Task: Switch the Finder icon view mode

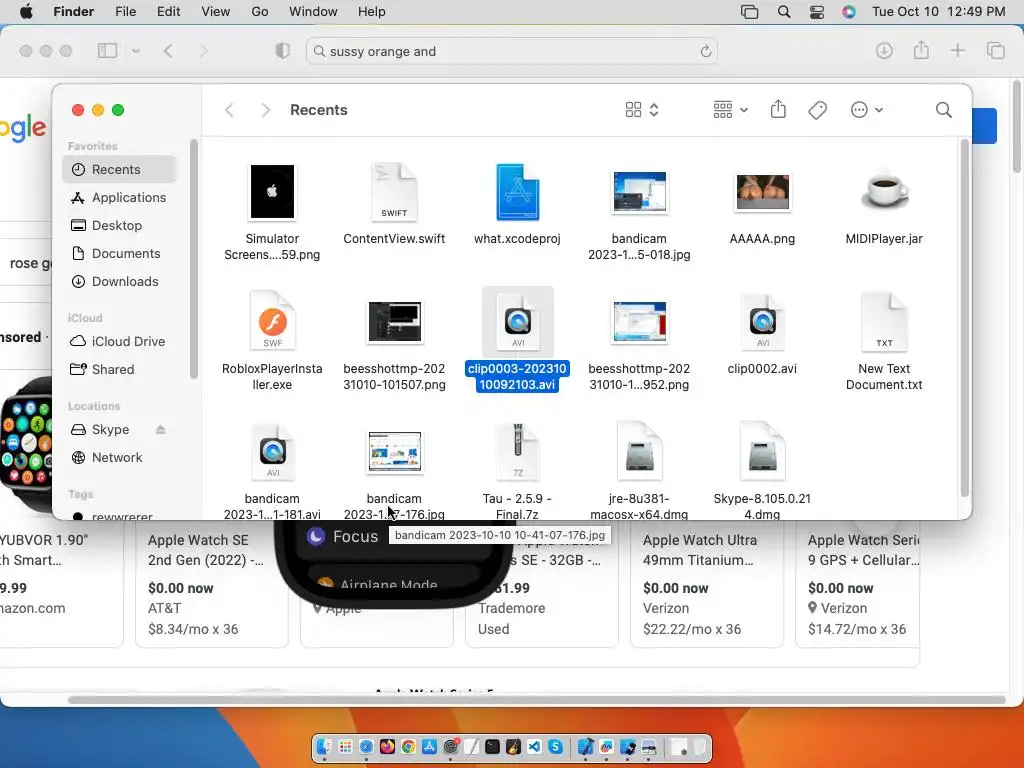Action: point(642,110)
